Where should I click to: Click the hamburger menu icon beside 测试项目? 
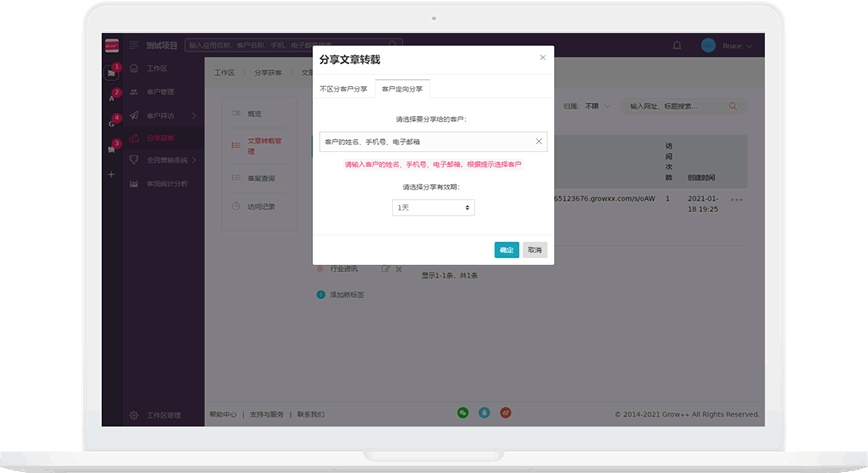coord(134,46)
